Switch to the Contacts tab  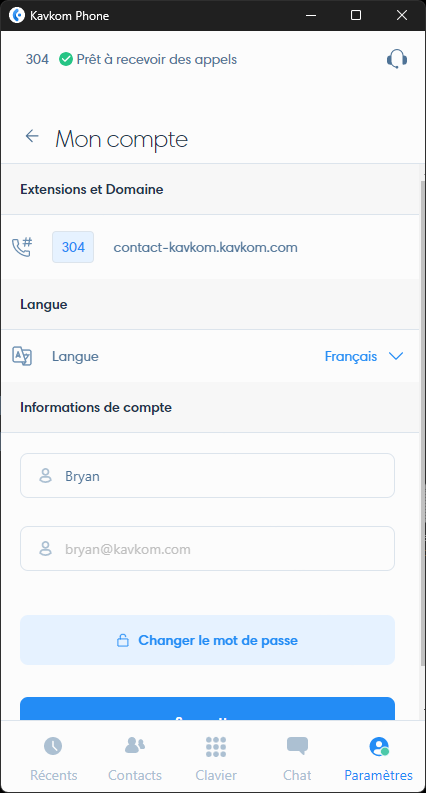135,759
